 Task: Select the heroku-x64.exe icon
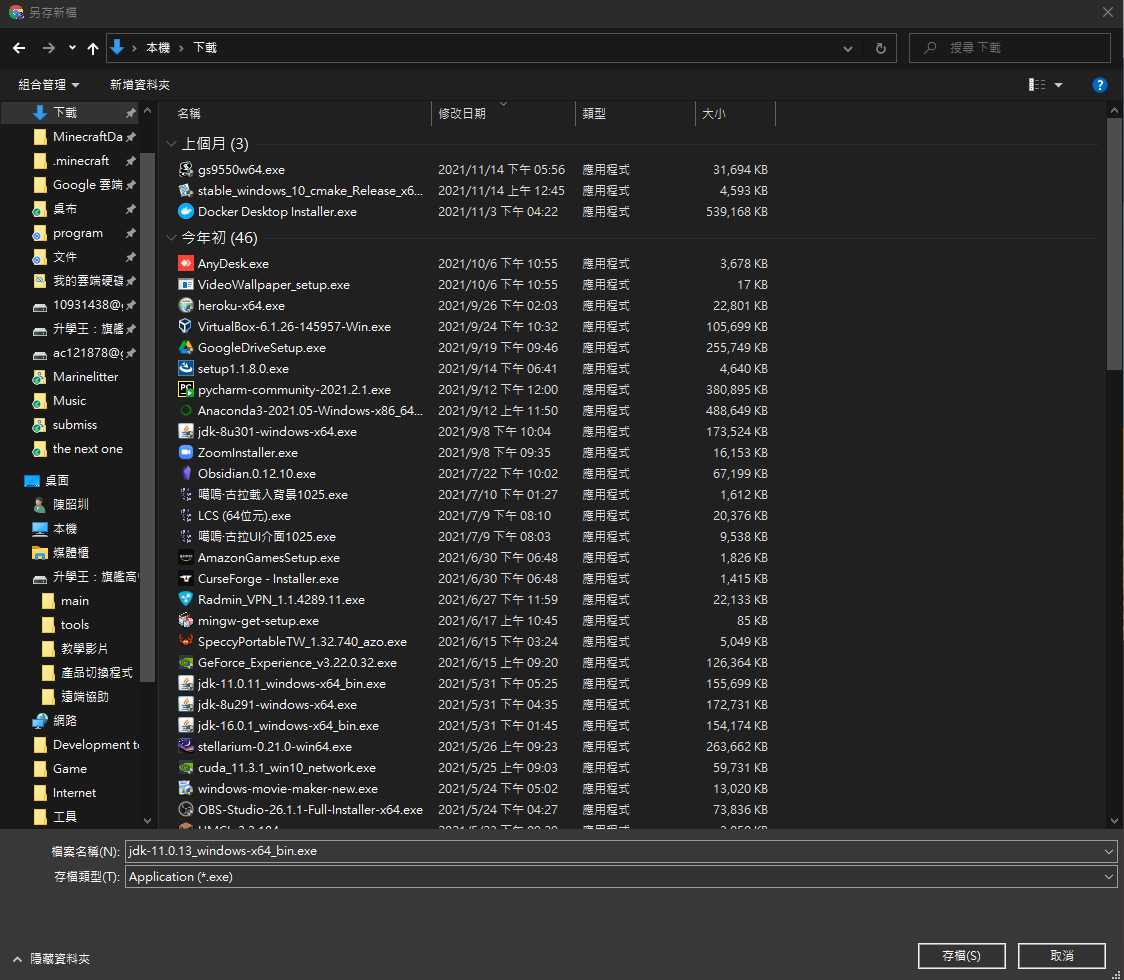186,305
